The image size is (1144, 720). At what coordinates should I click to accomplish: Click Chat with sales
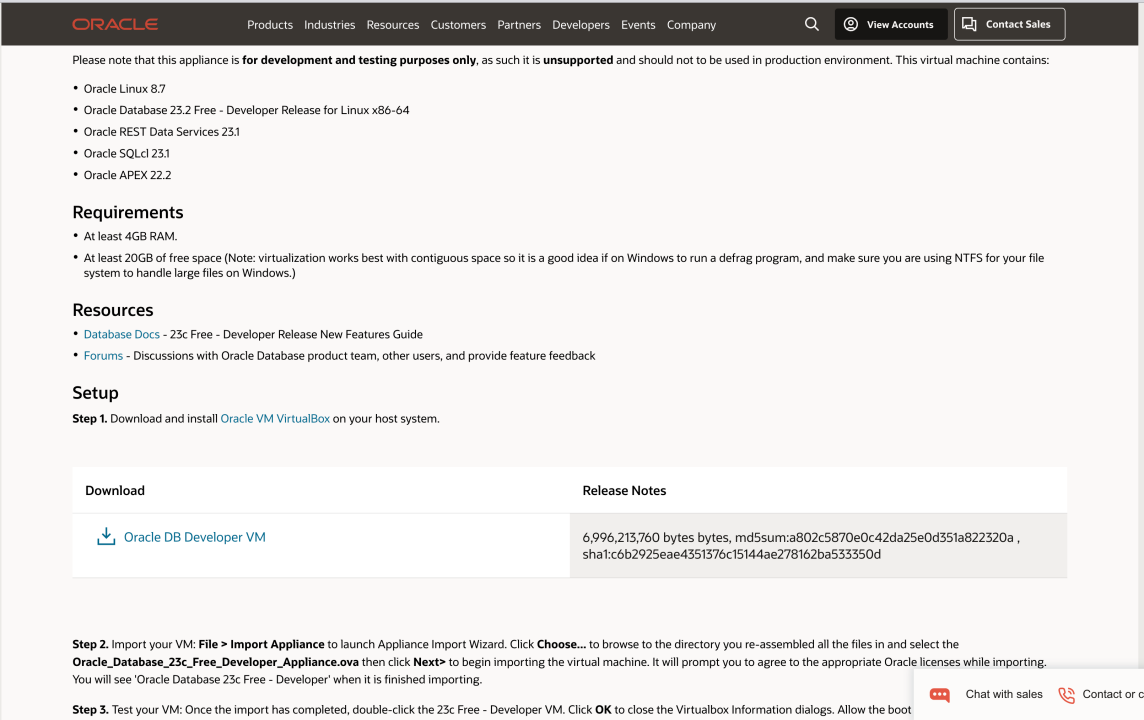tap(1004, 694)
